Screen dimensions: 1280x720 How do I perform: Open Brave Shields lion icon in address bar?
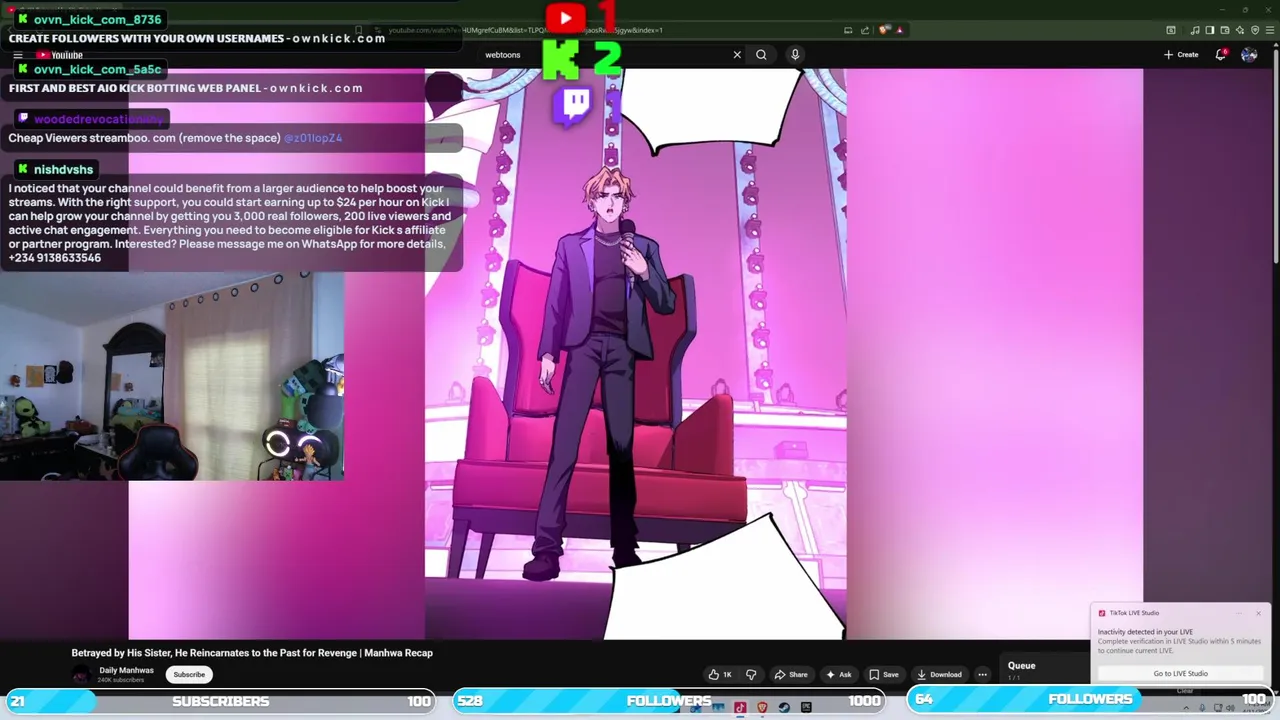[x=883, y=30]
